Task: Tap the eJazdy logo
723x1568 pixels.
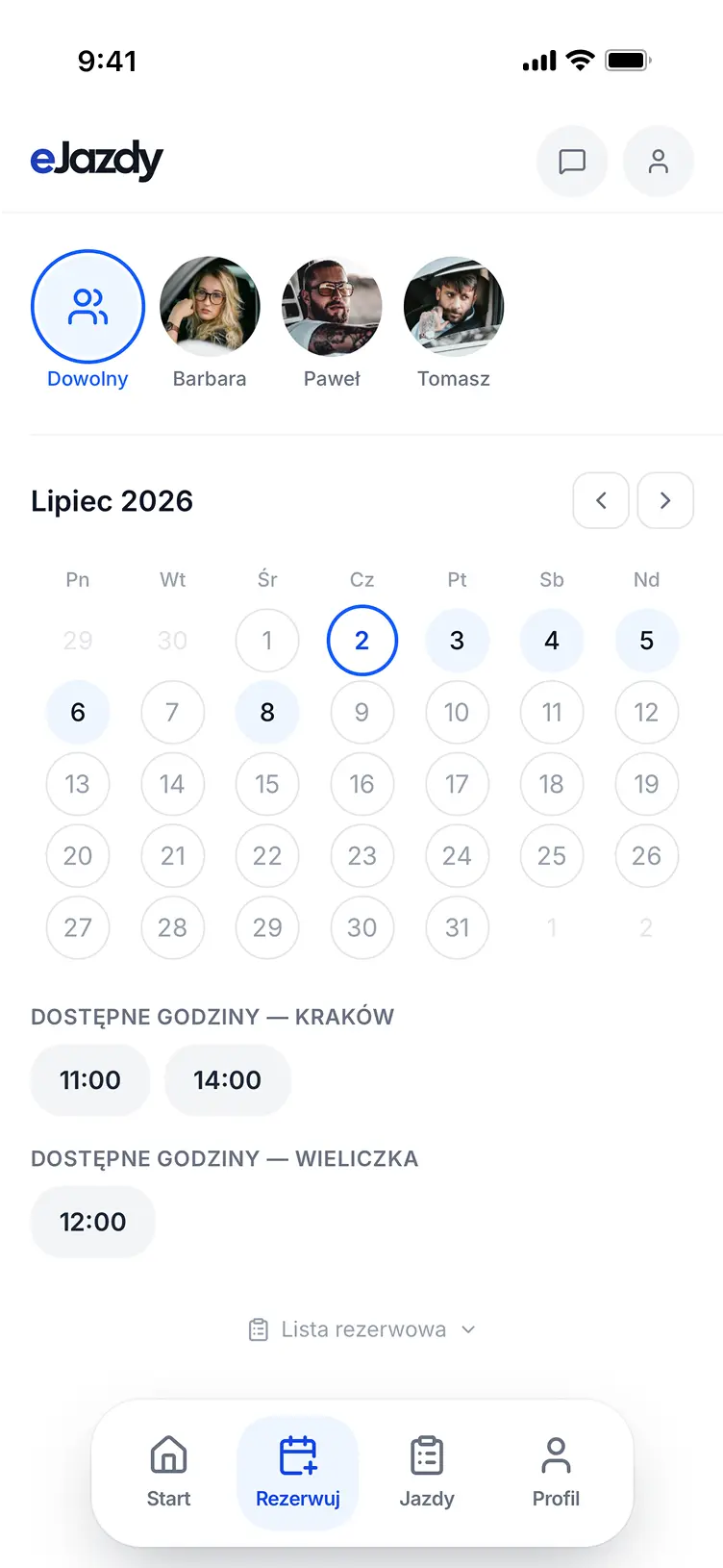Action: click(x=96, y=160)
